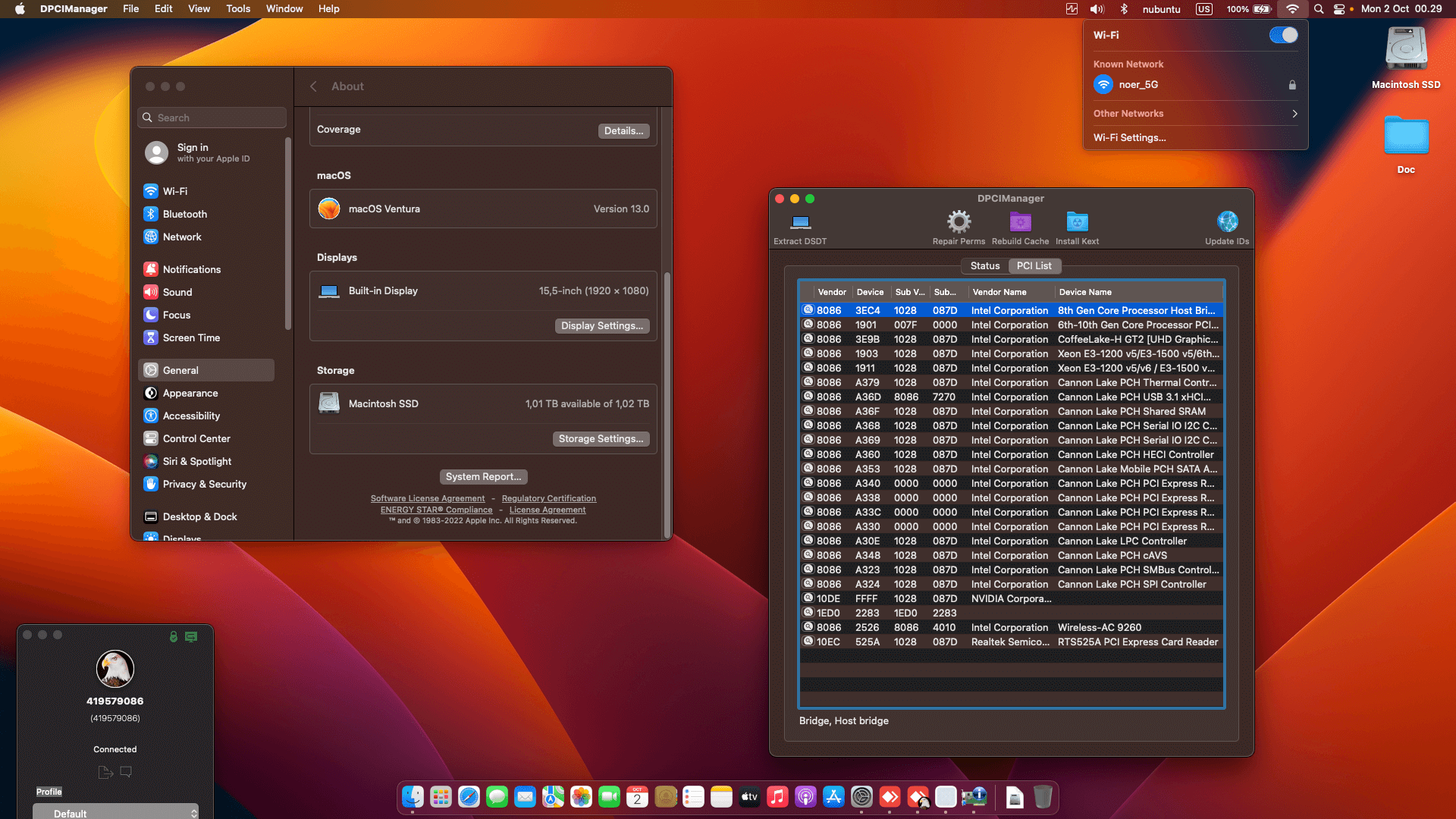Select the Wireless-AC 9260 row in the PCI list
This screenshot has height=819, width=1456.
click(x=1009, y=627)
